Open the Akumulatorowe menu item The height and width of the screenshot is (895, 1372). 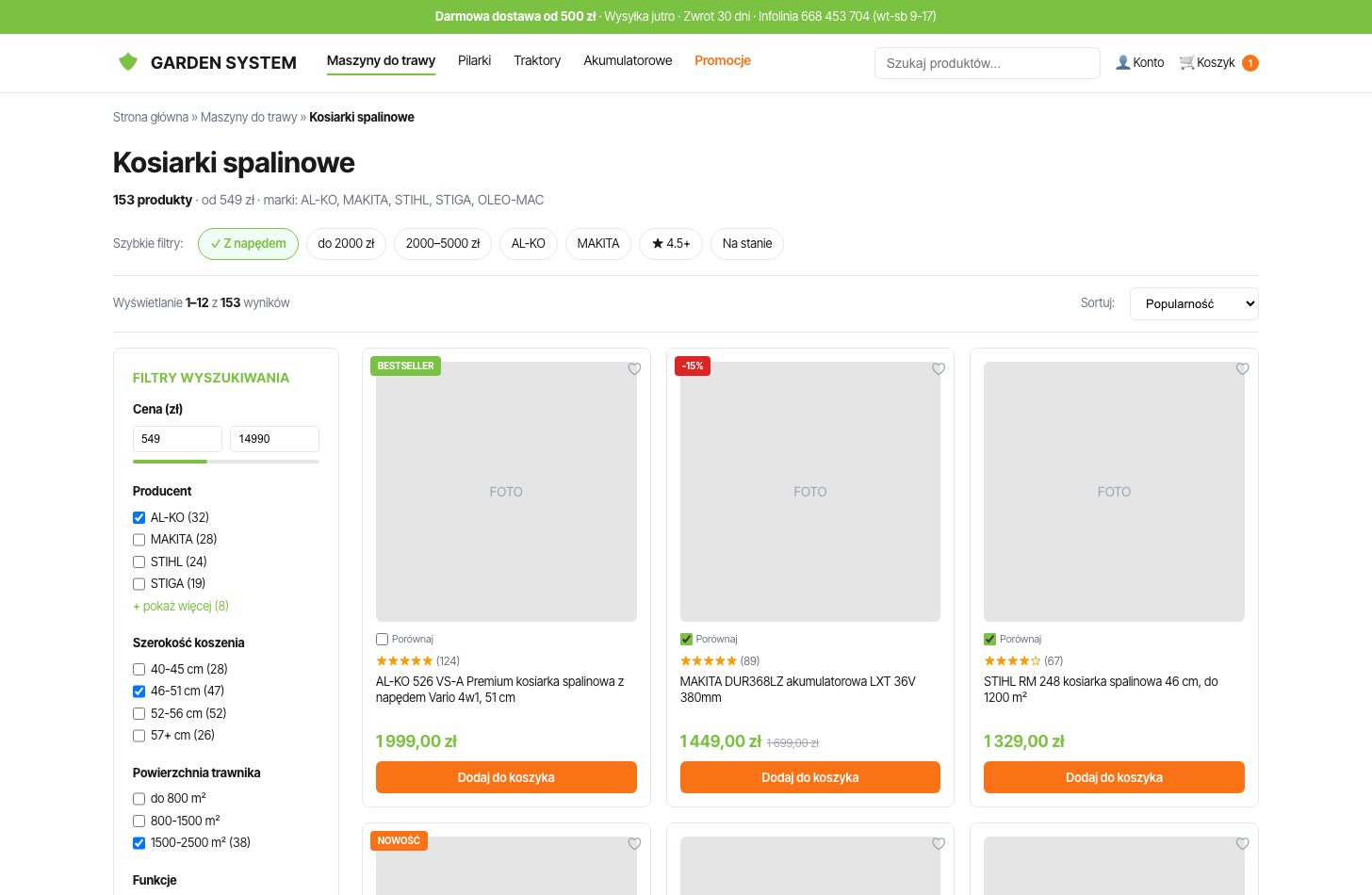point(628,60)
